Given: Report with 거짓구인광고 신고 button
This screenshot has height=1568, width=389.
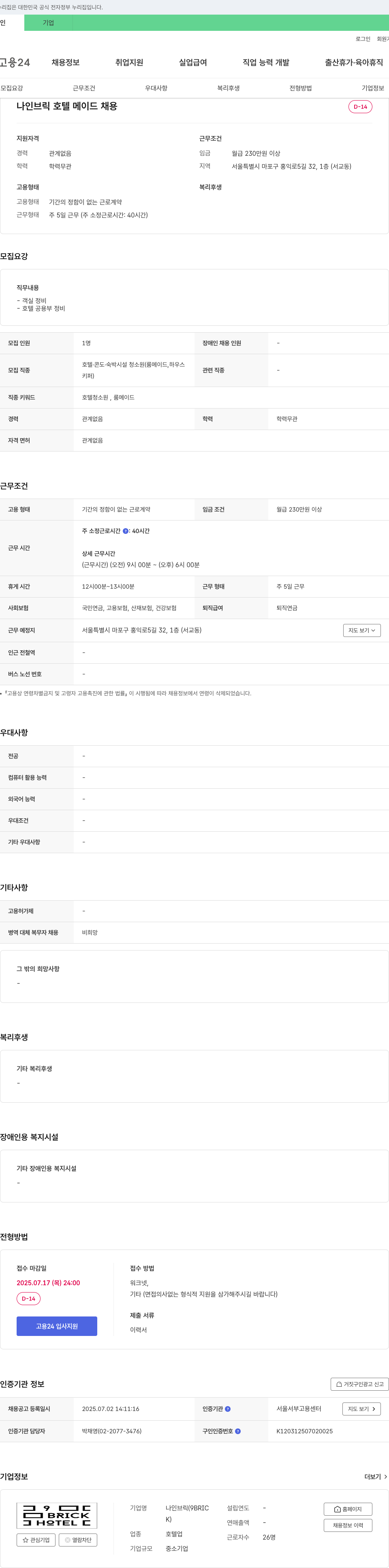Looking at the screenshot, I should pyautogui.click(x=360, y=1384).
